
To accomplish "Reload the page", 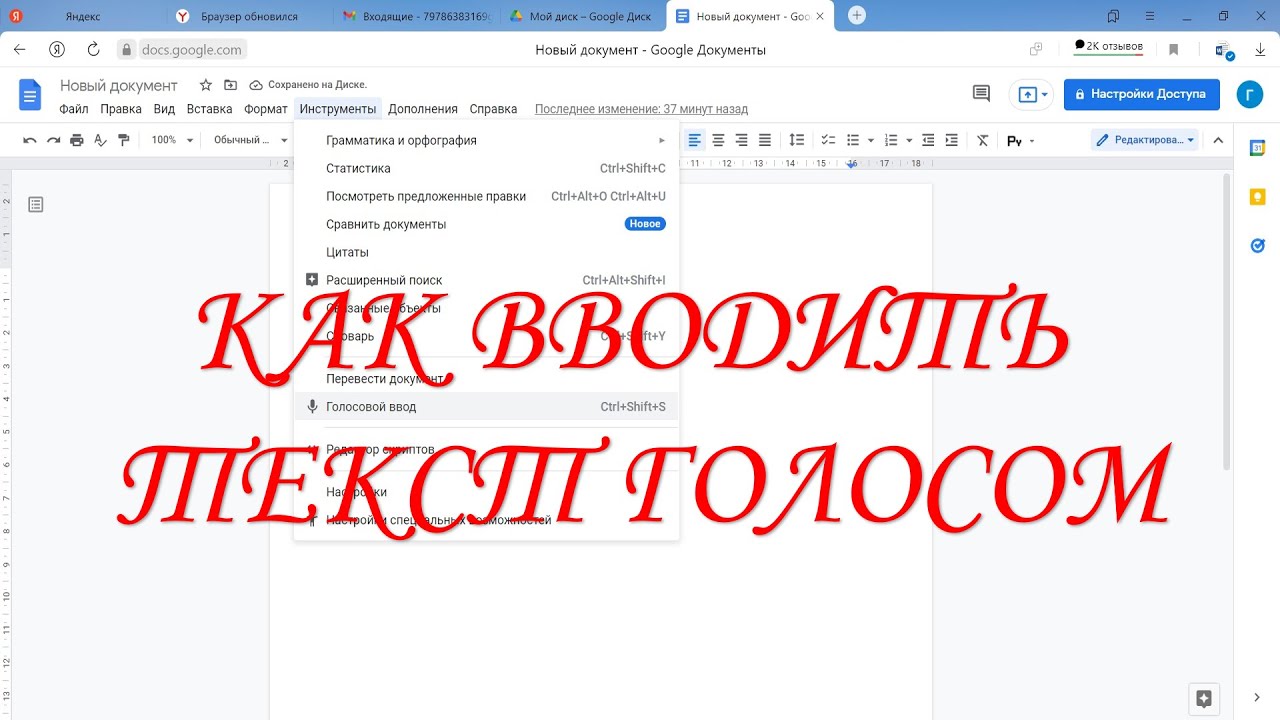I will coord(93,49).
